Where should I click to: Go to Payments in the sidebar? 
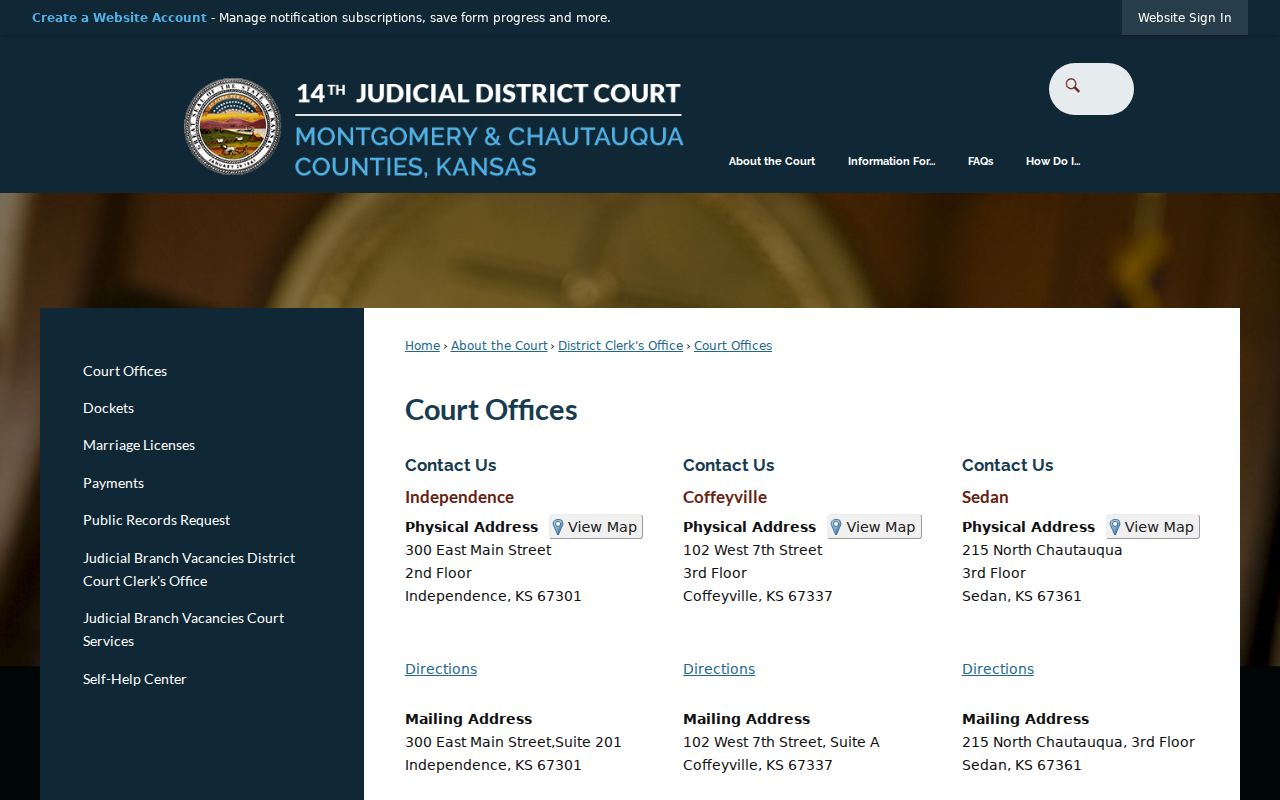point(113,483)
